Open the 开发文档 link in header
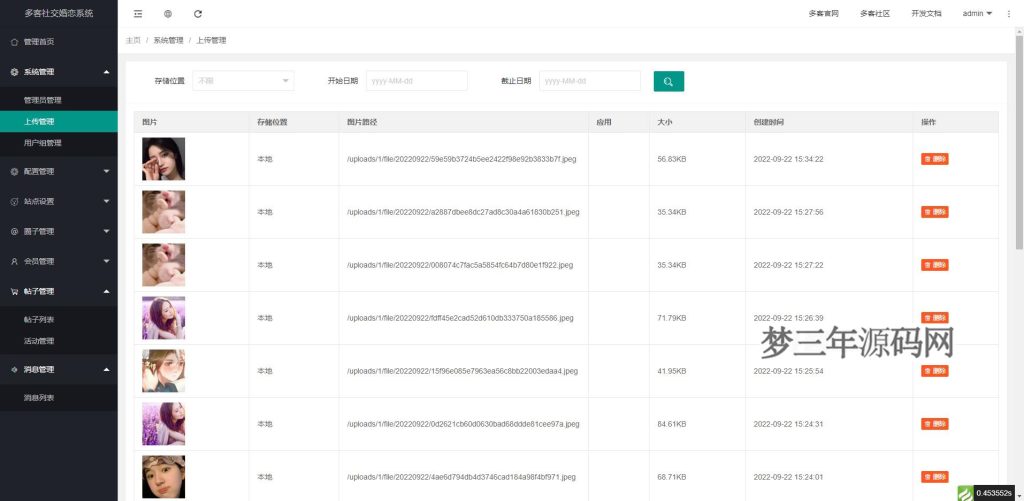1024x501 pixels. tap(926, 14)
